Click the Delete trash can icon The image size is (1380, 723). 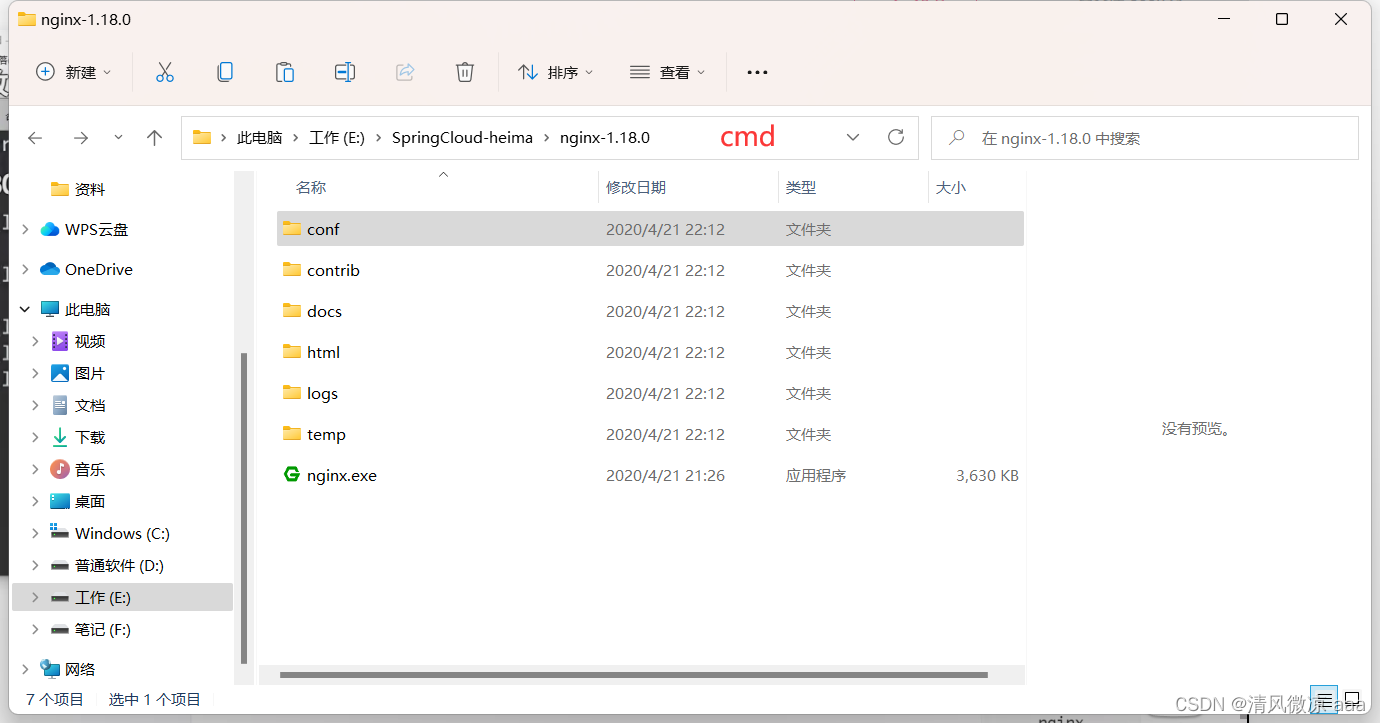[465, 72]
